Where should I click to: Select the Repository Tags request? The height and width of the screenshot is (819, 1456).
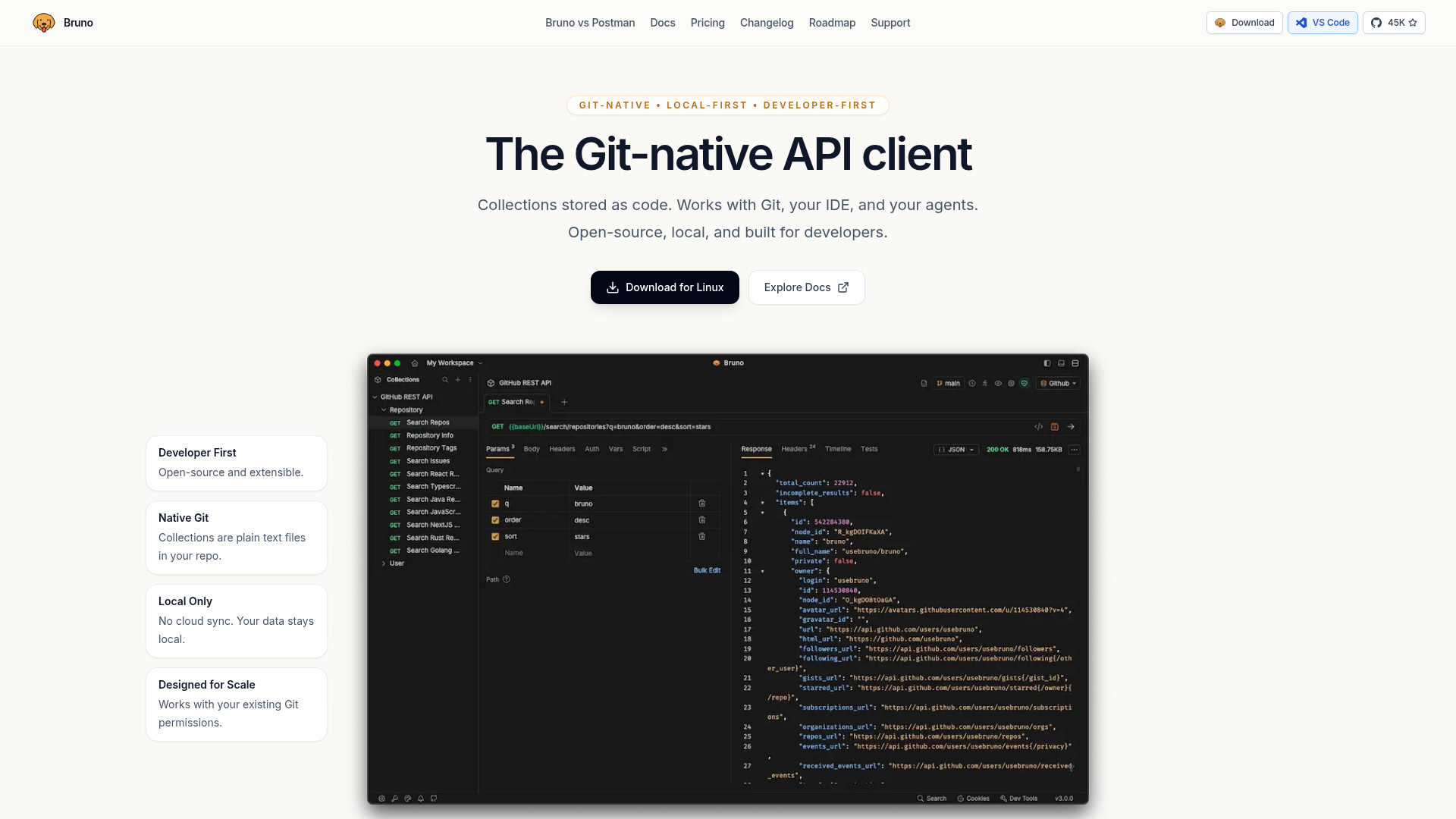pyautogui.click(x=423, y=448)
